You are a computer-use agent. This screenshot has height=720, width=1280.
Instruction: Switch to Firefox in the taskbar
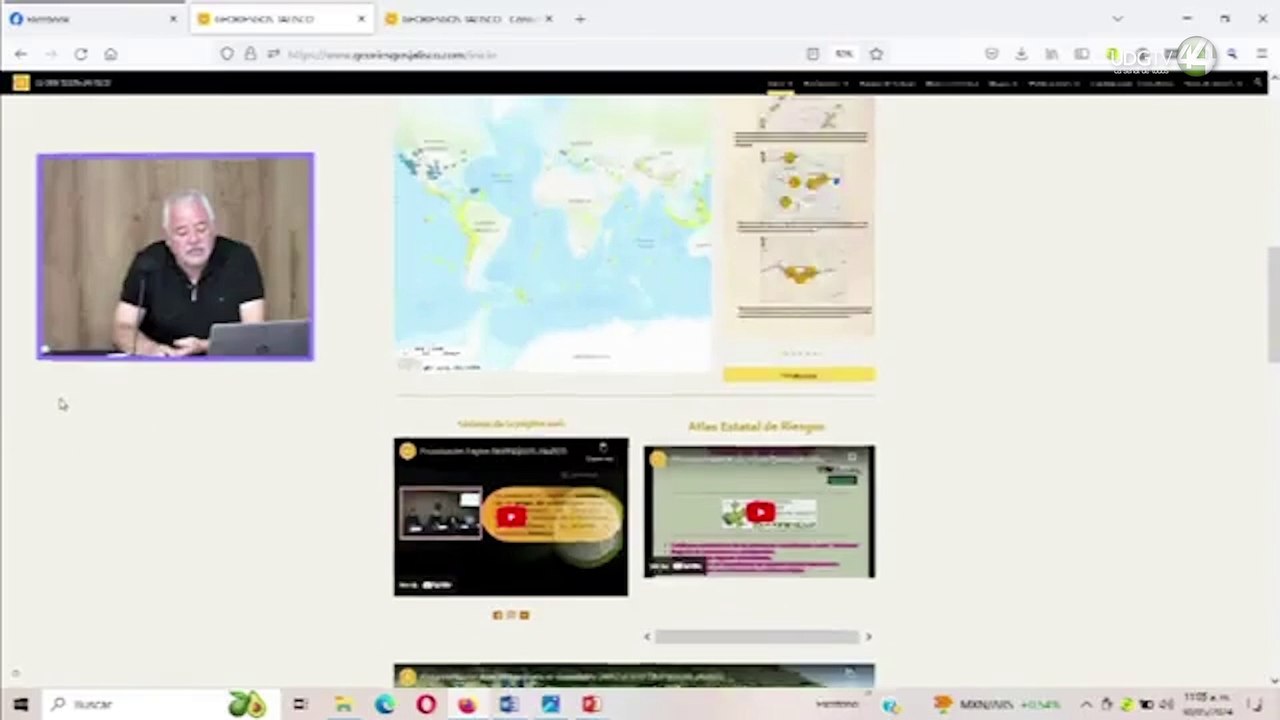click(x=467, y=705)
